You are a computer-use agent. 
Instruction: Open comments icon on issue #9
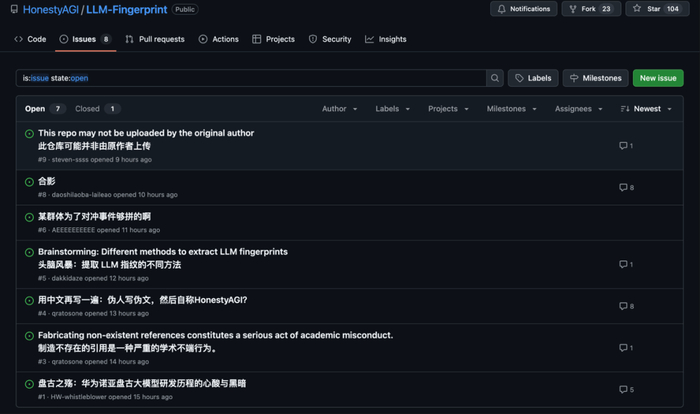[623, 146]
